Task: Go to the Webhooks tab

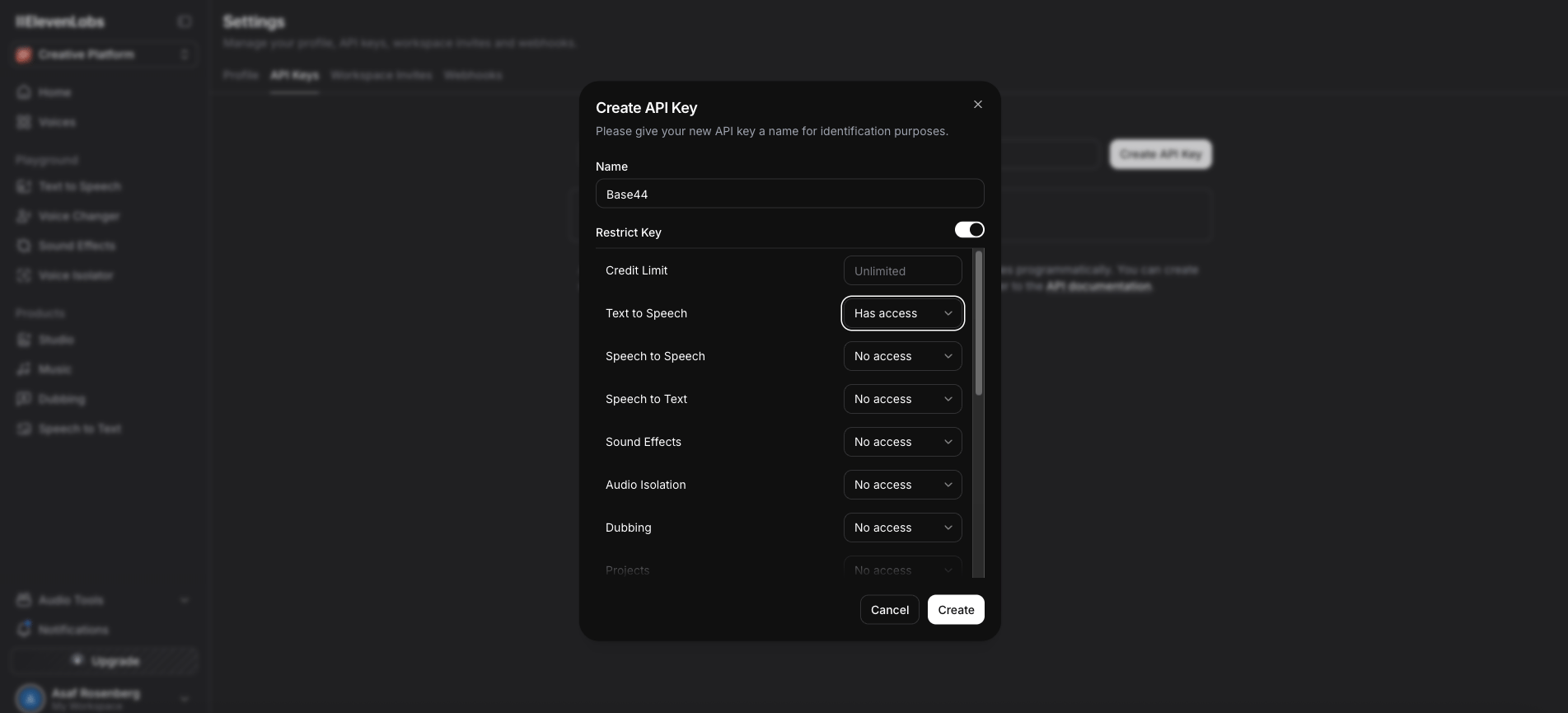Action: 473,75
